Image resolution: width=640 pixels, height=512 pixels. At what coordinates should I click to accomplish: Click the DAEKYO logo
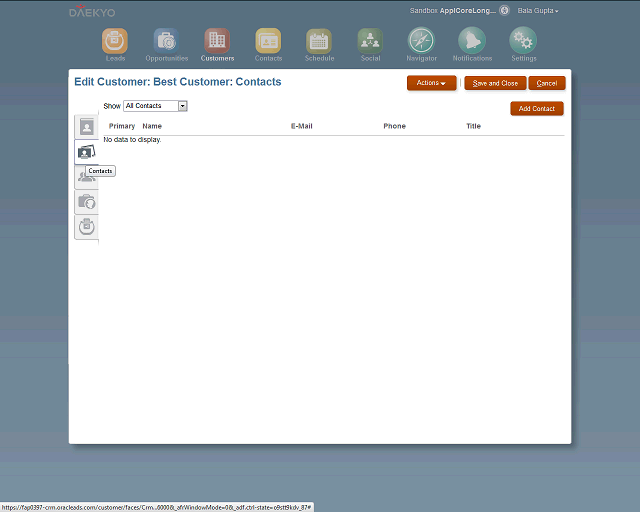pos(92,11)
